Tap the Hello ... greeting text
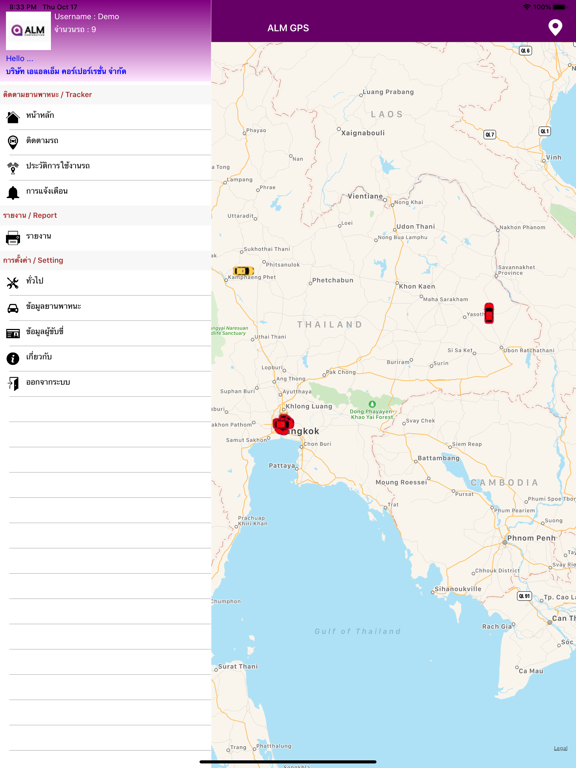The width and height of the screenshot is (576, 768). (20, 58)
